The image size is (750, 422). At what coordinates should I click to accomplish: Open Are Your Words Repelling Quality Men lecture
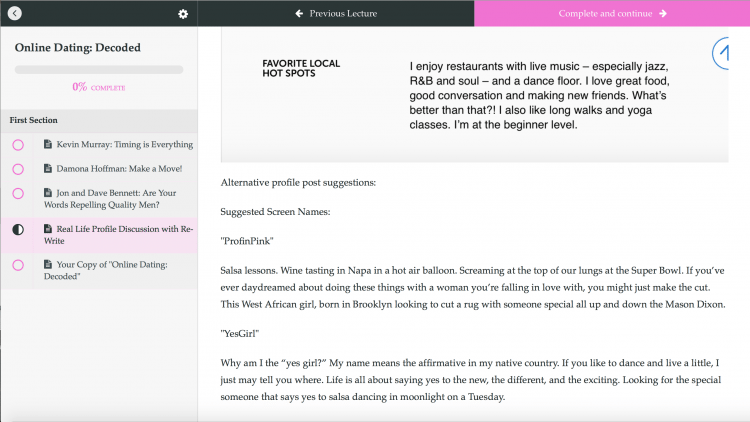[x=110, y=199]
